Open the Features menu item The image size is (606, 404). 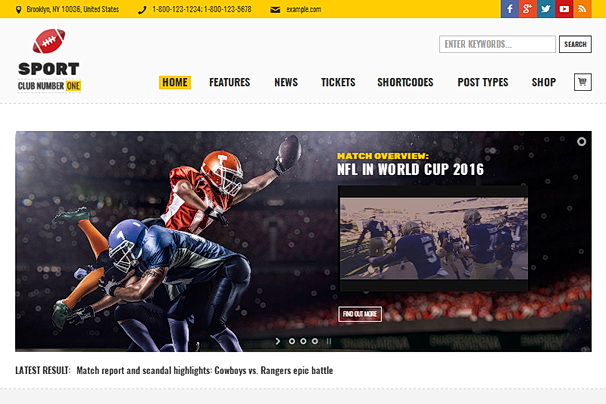[230, 82]
